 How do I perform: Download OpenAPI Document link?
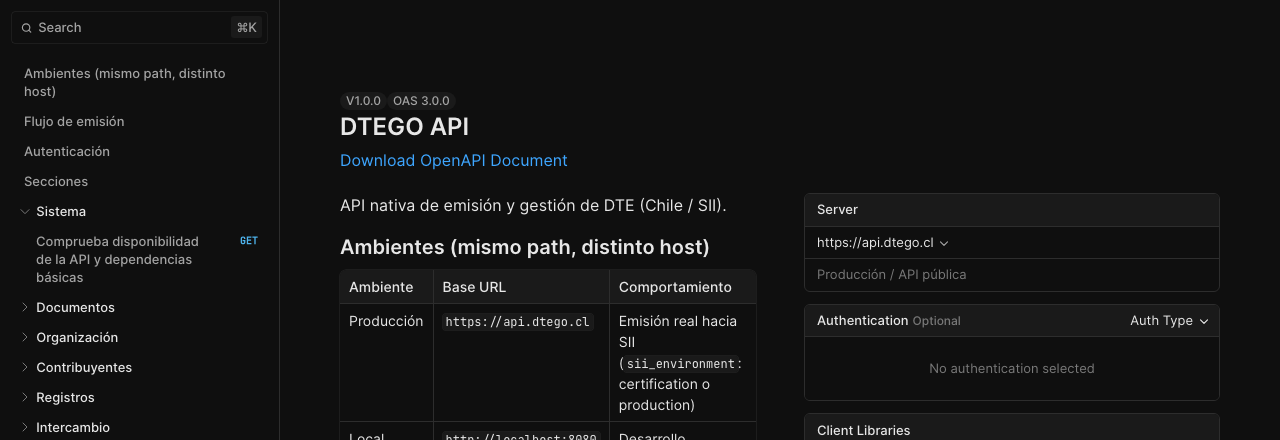[453, 160]
